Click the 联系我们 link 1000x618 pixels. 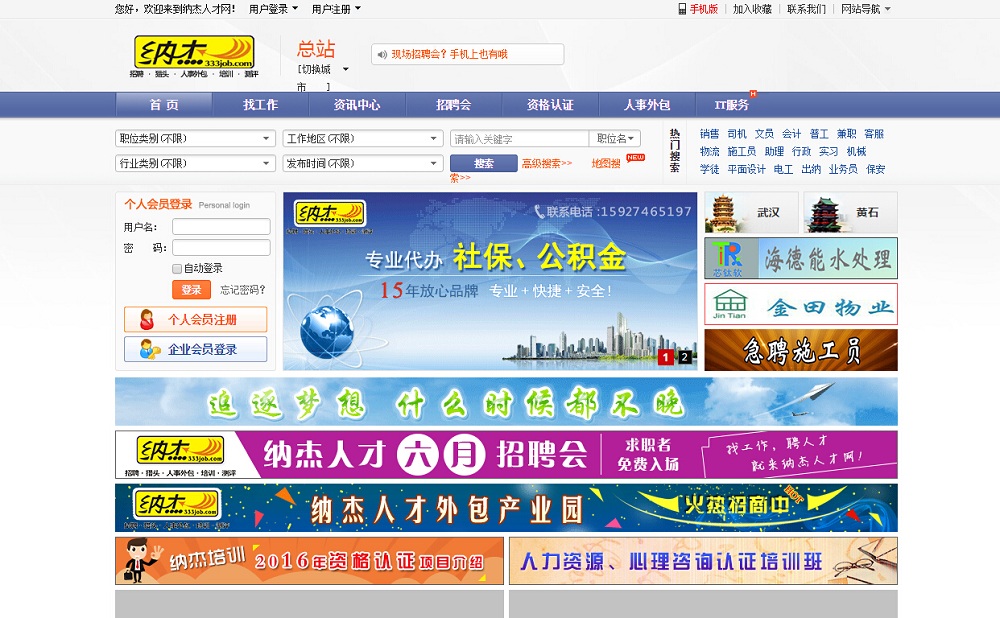[806, 9]
